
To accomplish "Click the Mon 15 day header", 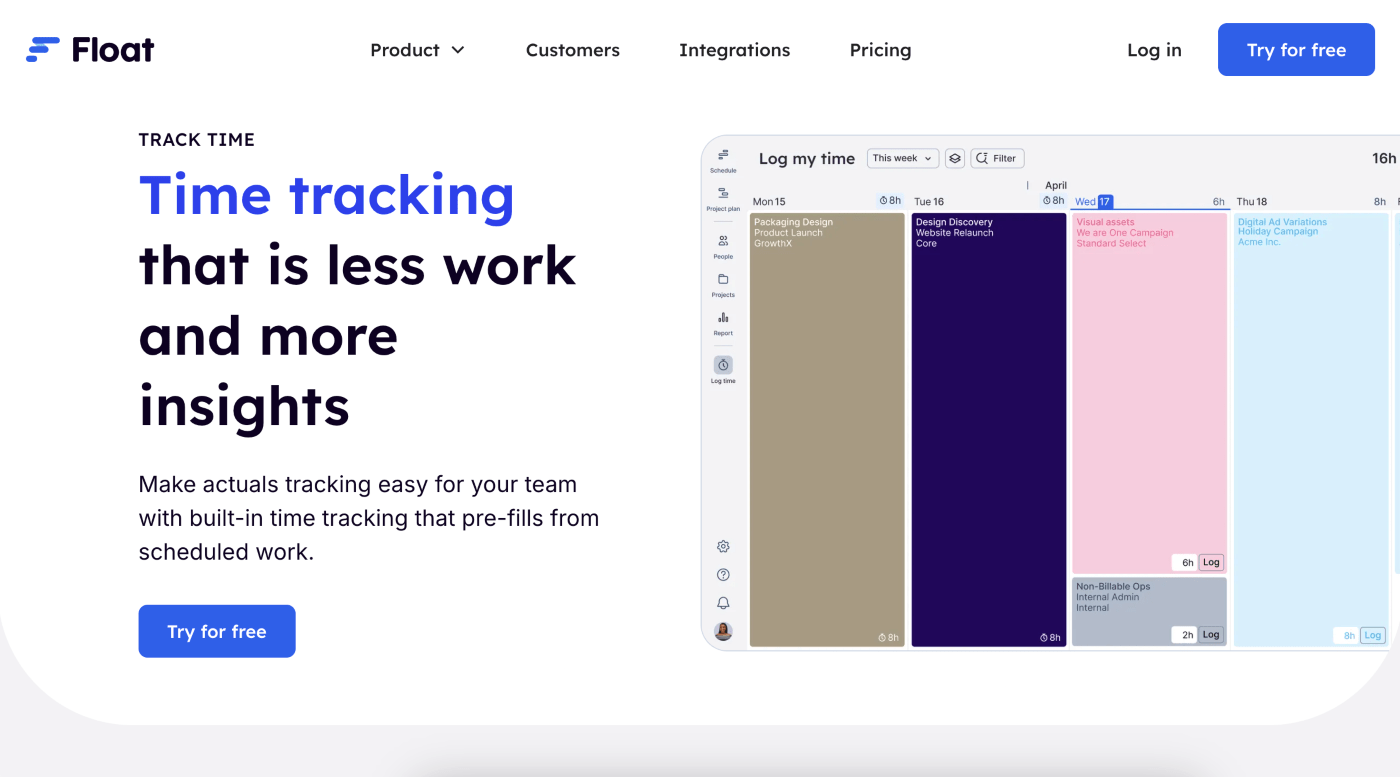I will 769,202.
